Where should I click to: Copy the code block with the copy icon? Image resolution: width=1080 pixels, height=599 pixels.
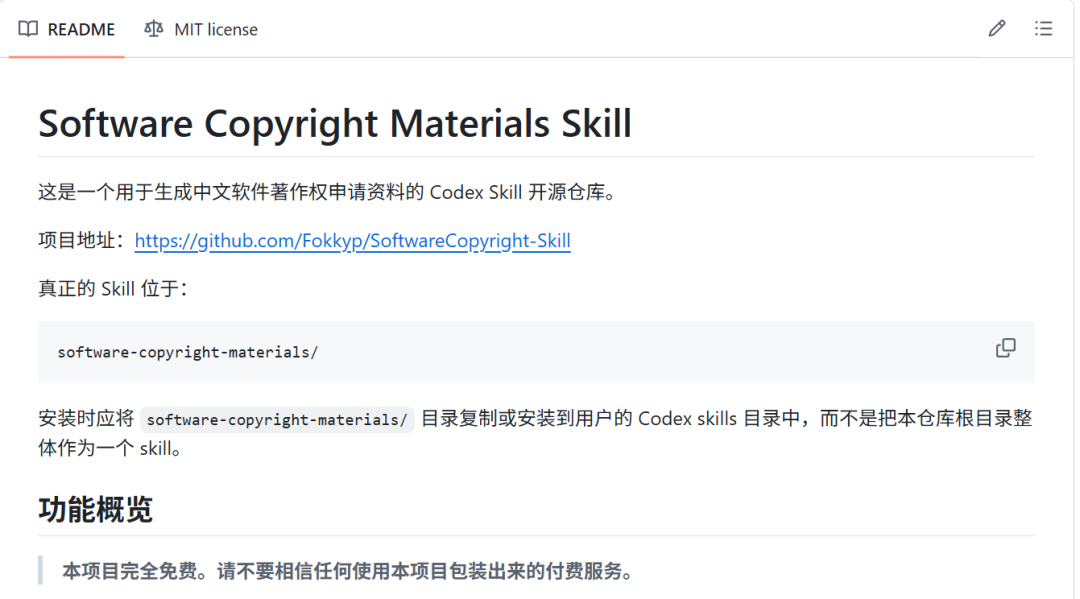tap(1006, 348)
